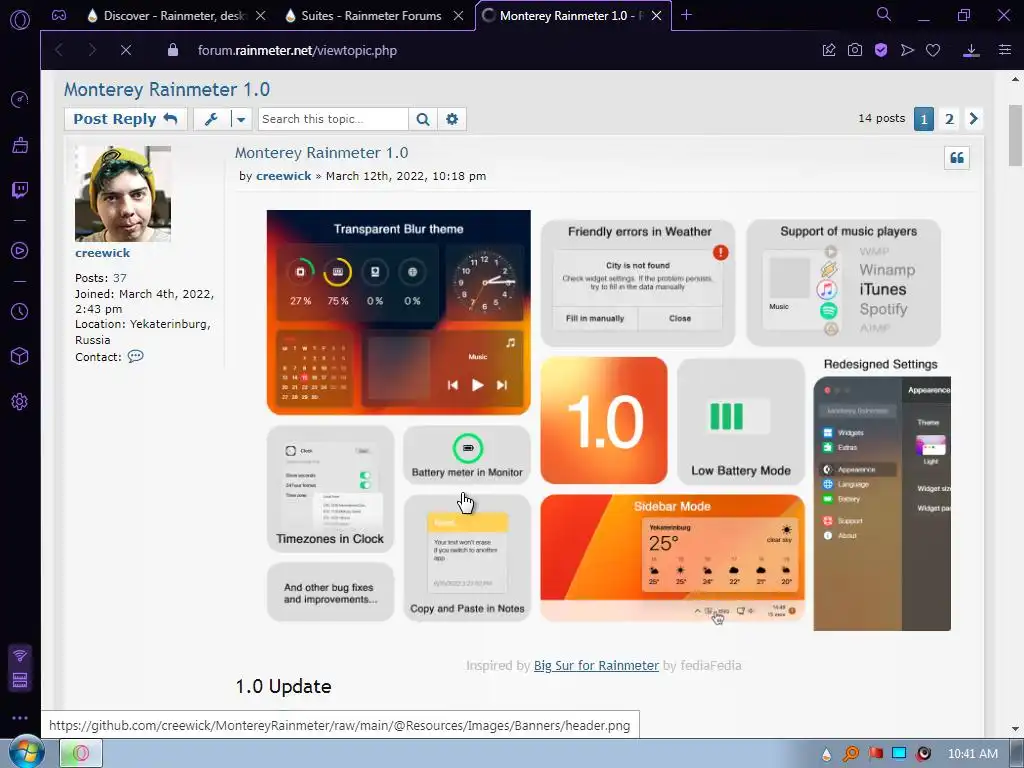Open Monterey Rainmeter 1.0 topic title

[167, 89]
